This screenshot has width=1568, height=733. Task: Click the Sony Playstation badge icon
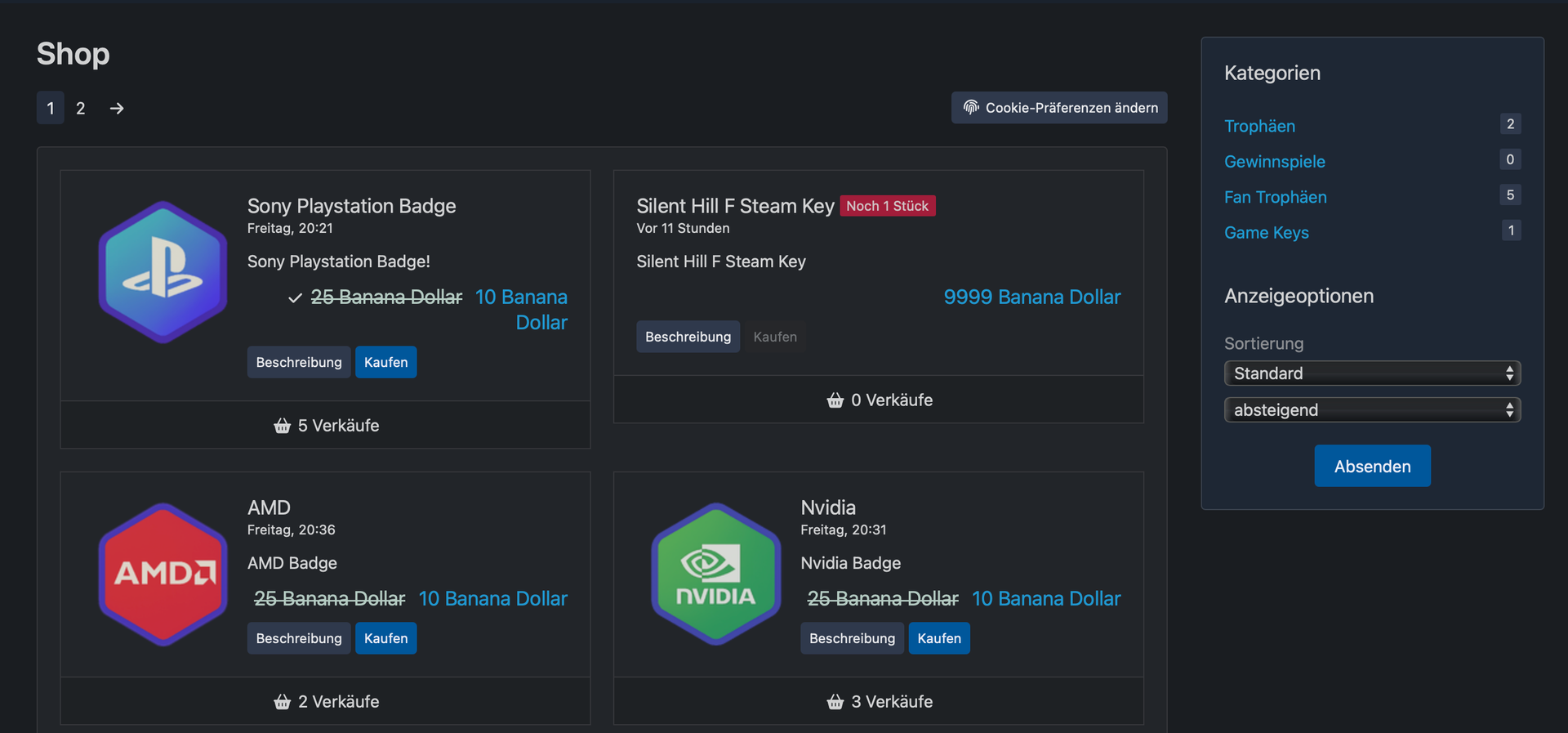163,272
